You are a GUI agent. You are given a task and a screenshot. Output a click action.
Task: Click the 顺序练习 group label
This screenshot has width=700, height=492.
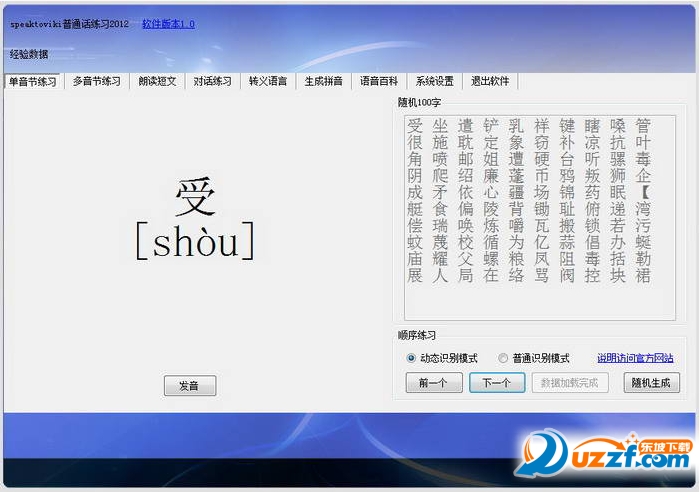(417, 335)
